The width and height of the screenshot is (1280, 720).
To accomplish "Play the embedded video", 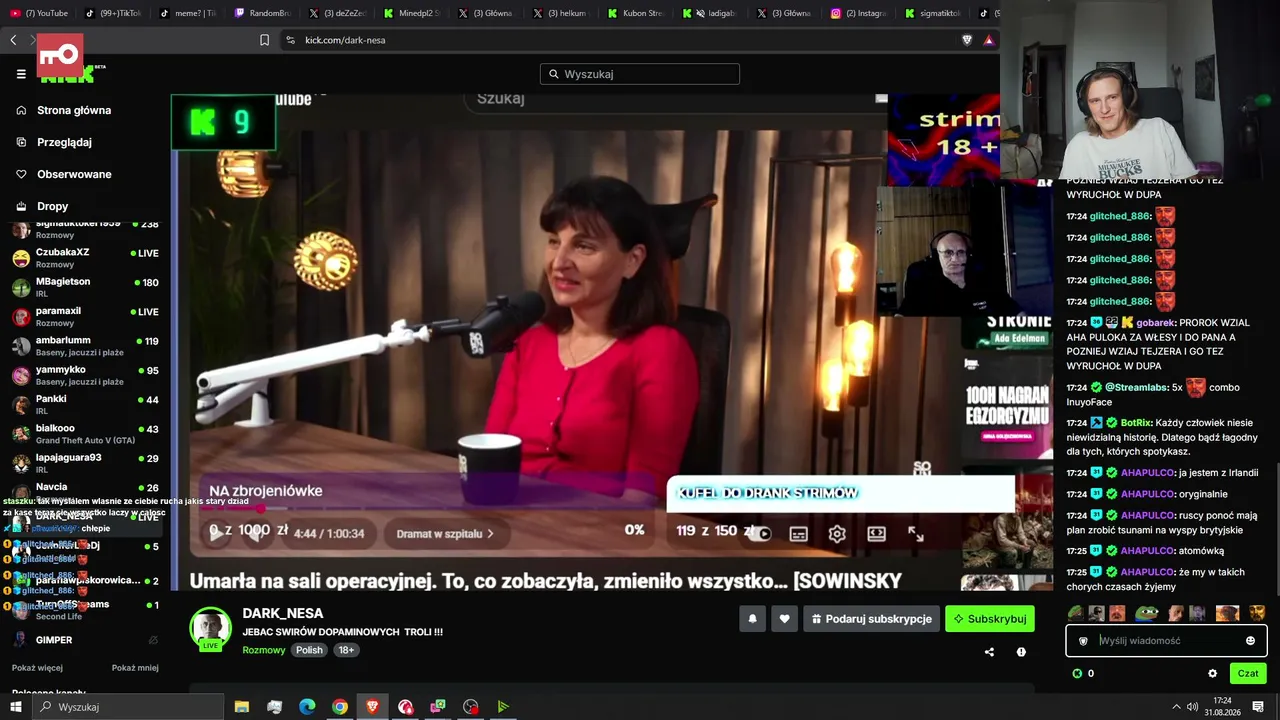I will 216,534.
